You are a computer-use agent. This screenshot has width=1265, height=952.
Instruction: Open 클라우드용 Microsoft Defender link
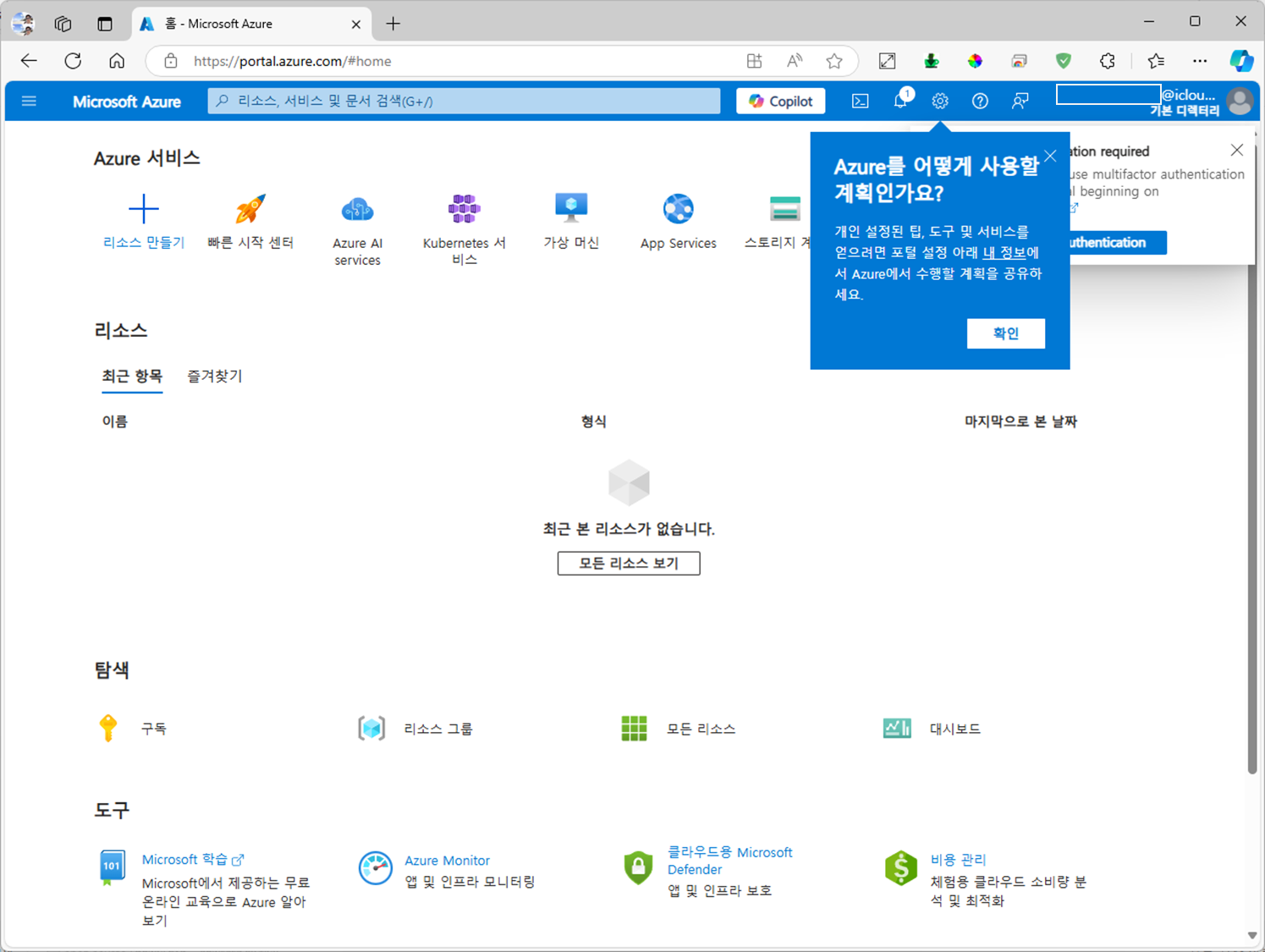(x=729, y=861)
